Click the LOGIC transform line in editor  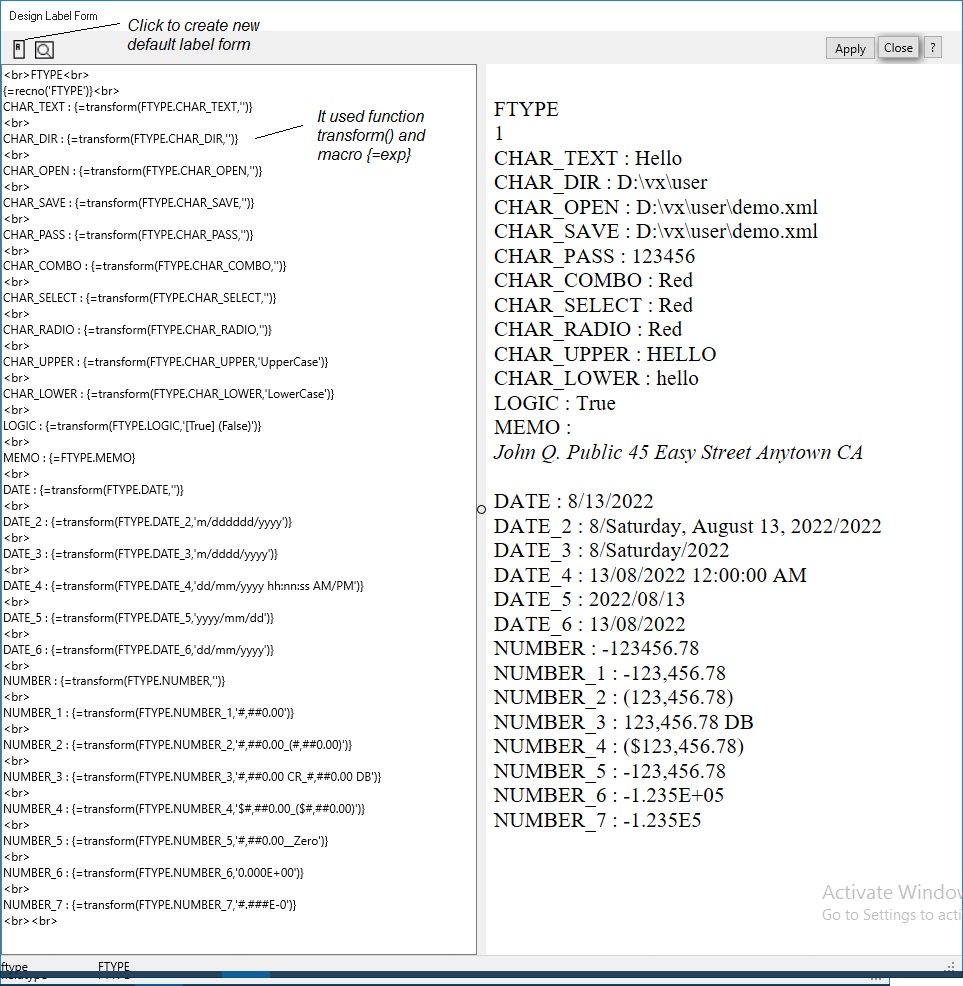pyautogui.click(x=132, y=426)
